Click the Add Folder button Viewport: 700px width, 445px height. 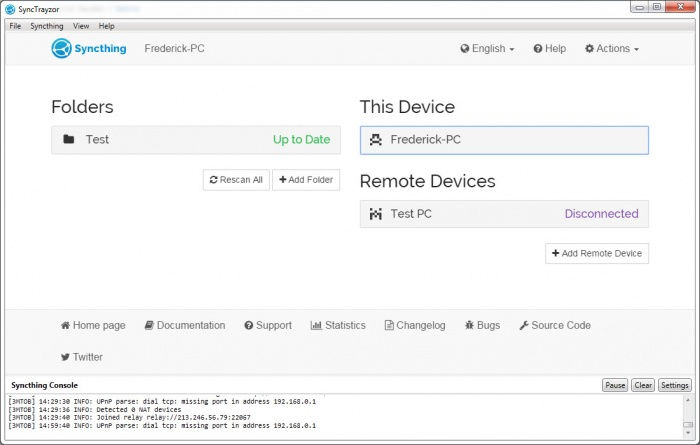[x=306, y=180]
